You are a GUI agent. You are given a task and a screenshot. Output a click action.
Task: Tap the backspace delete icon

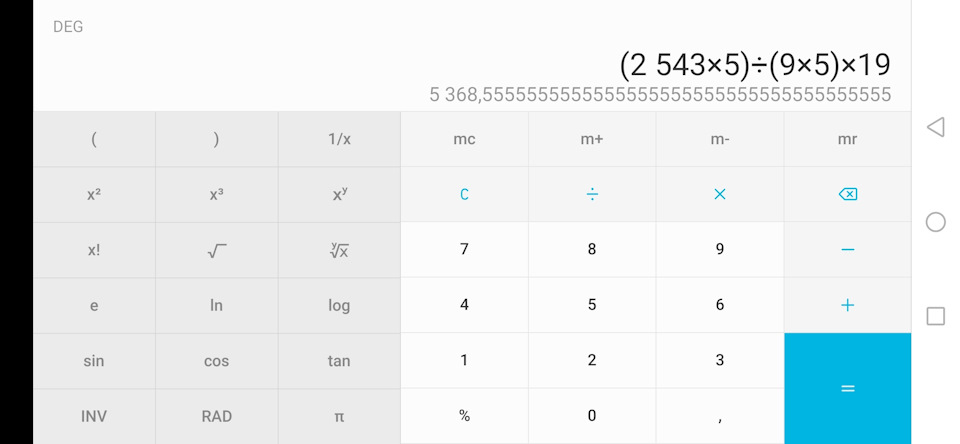[x=847, y=194]
